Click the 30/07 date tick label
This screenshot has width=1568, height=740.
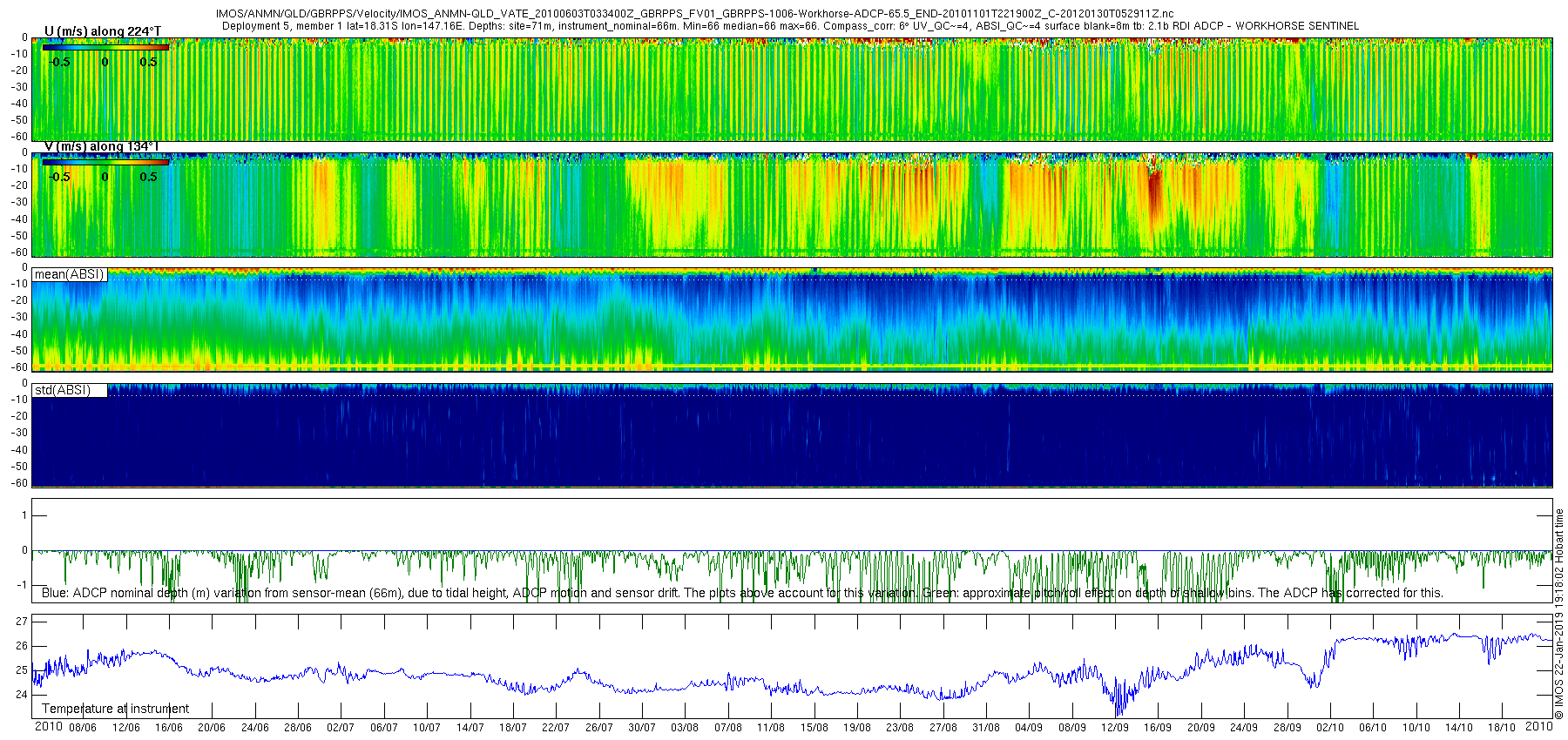pyautogui.click(x=642, y=727)
